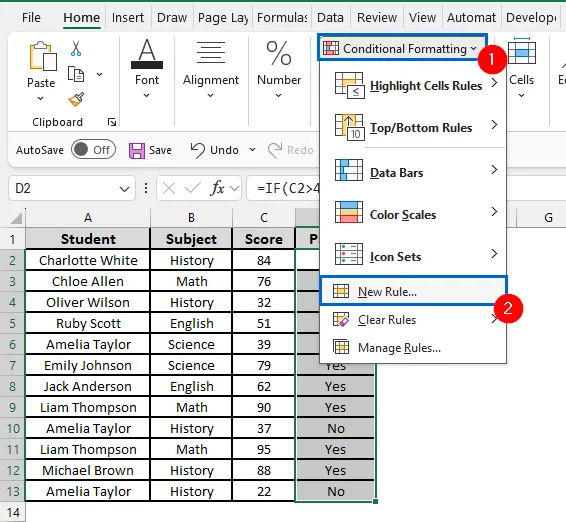Switch to the Data tab
Screen dimensions: 566x522
(330, 17)
